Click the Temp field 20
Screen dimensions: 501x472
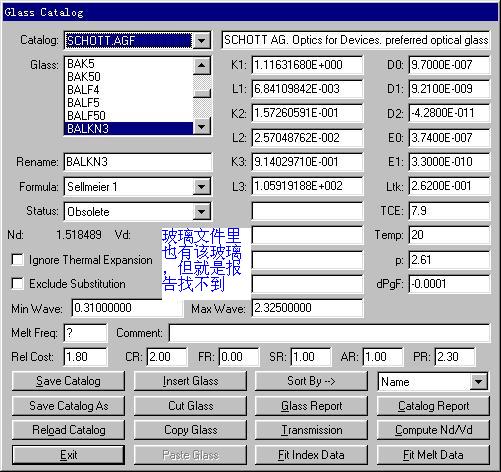450,235
